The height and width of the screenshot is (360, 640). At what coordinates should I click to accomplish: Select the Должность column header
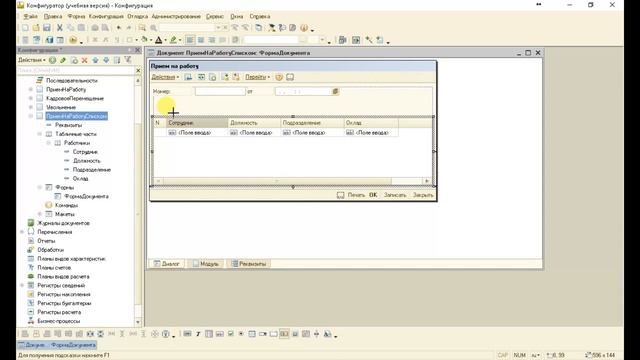[254, 123]
